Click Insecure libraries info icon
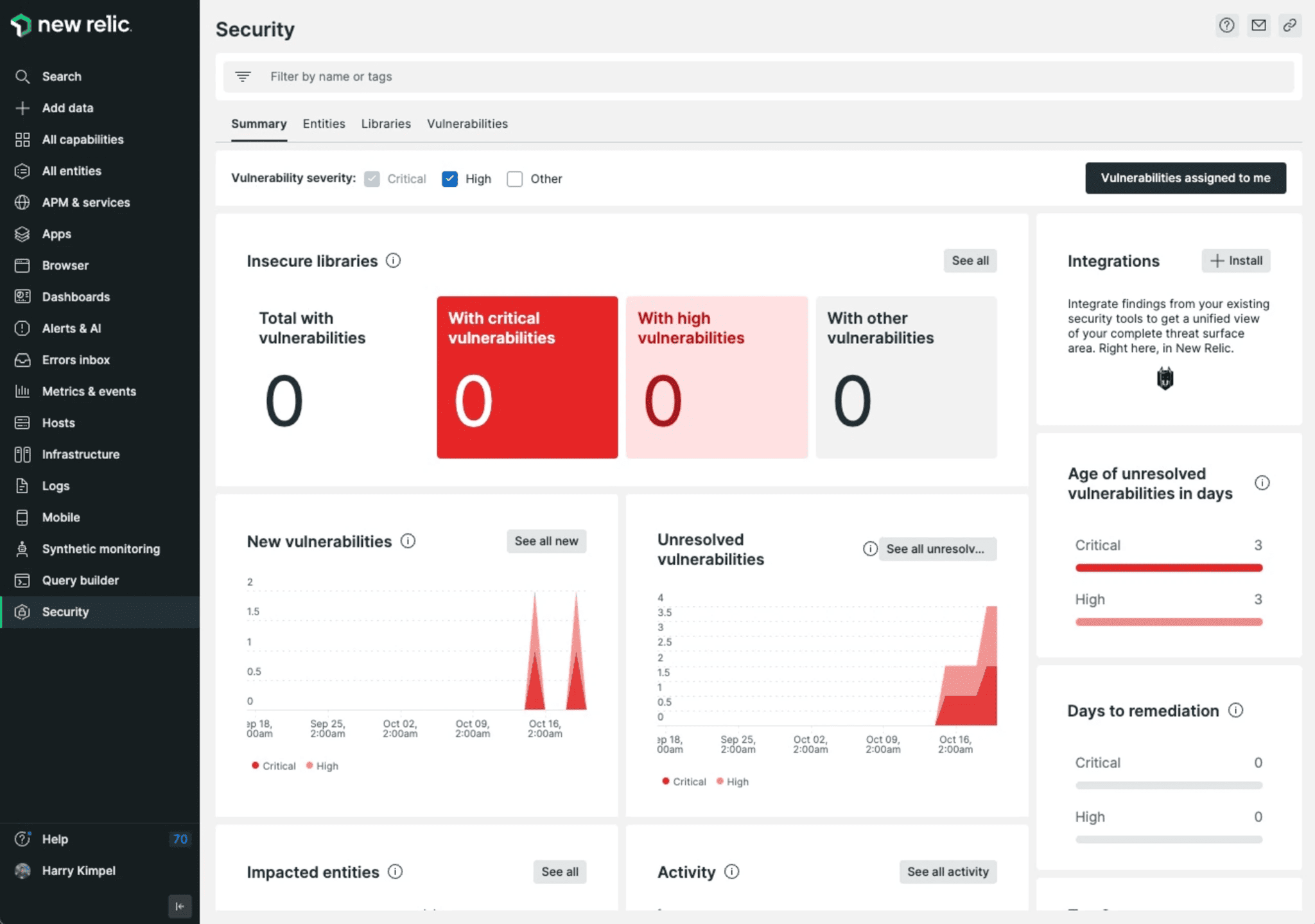Viewport: 1315px width, 924px height. [x=393, y=260]
